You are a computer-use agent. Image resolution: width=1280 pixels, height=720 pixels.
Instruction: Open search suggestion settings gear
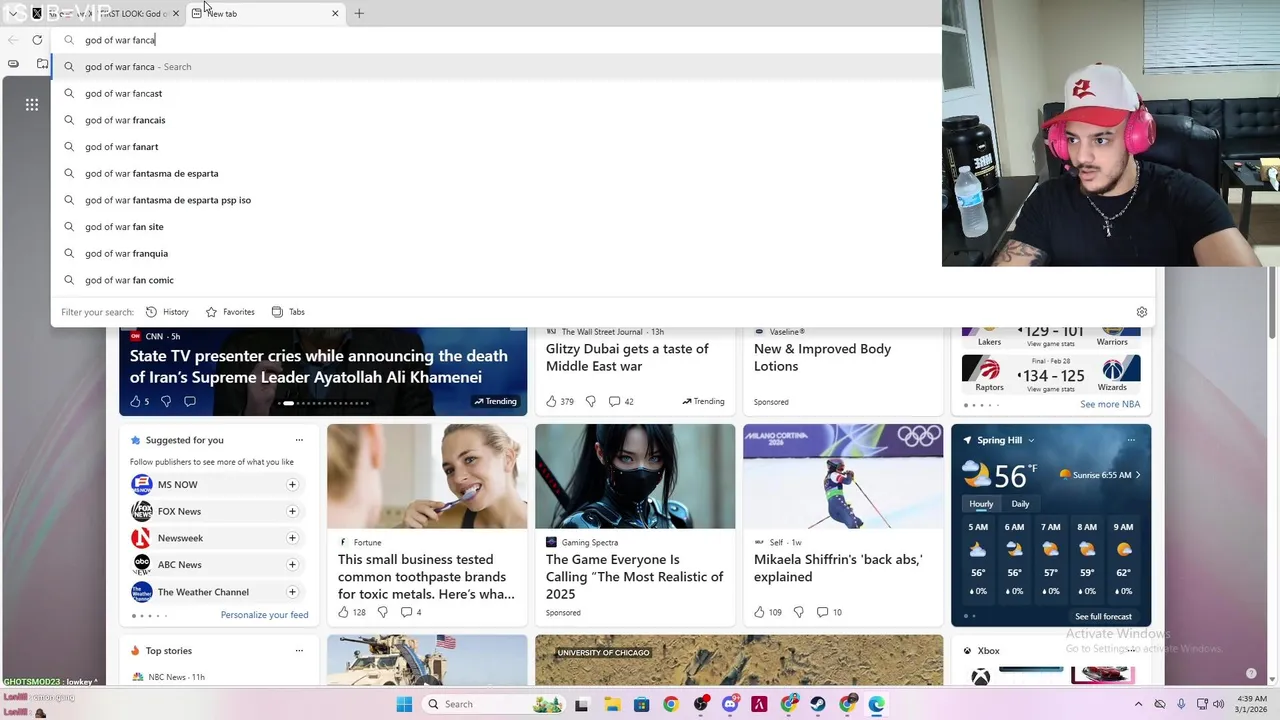[1141, 312]
